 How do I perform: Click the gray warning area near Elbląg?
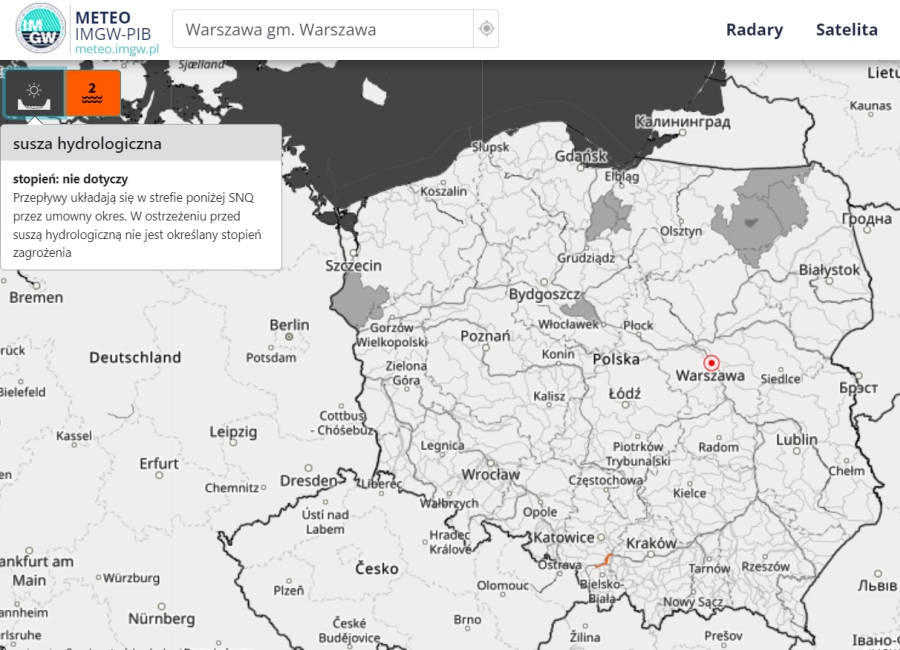[x=608, y=216]
